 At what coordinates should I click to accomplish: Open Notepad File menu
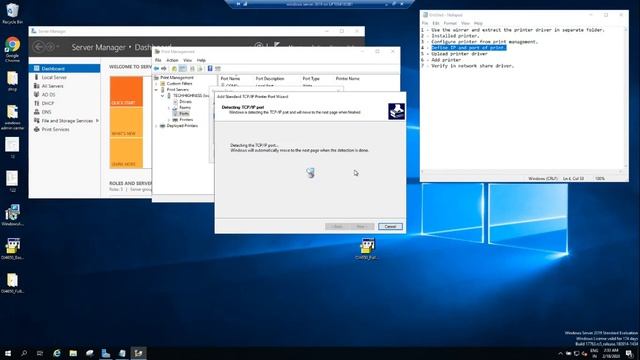coord(425,23)
